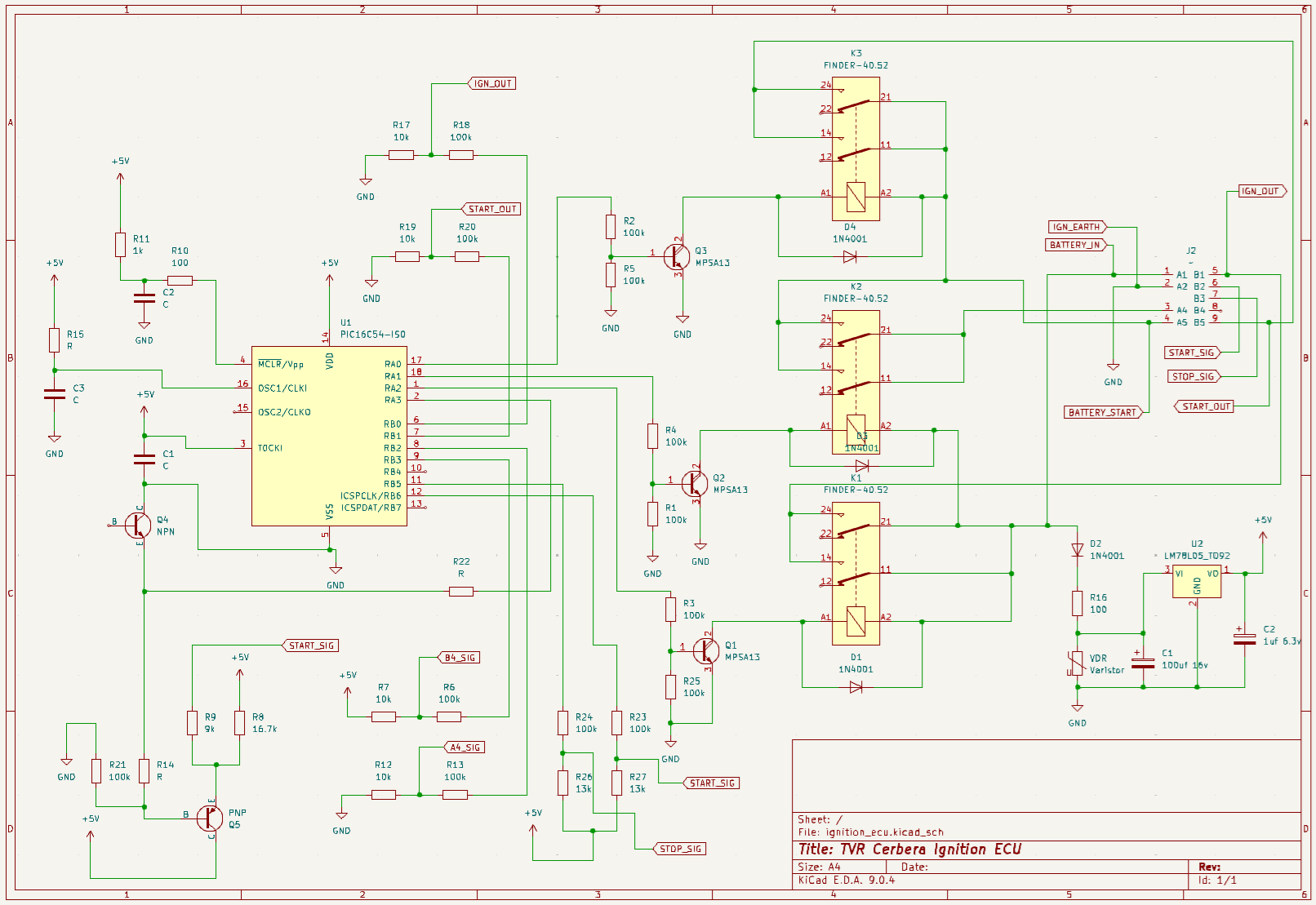Image resolution: width=1316 pixels, height=905 pixels.
Task: Select the PIC16C54 microcontroller U1 symbol
Action: pos(329,436)
